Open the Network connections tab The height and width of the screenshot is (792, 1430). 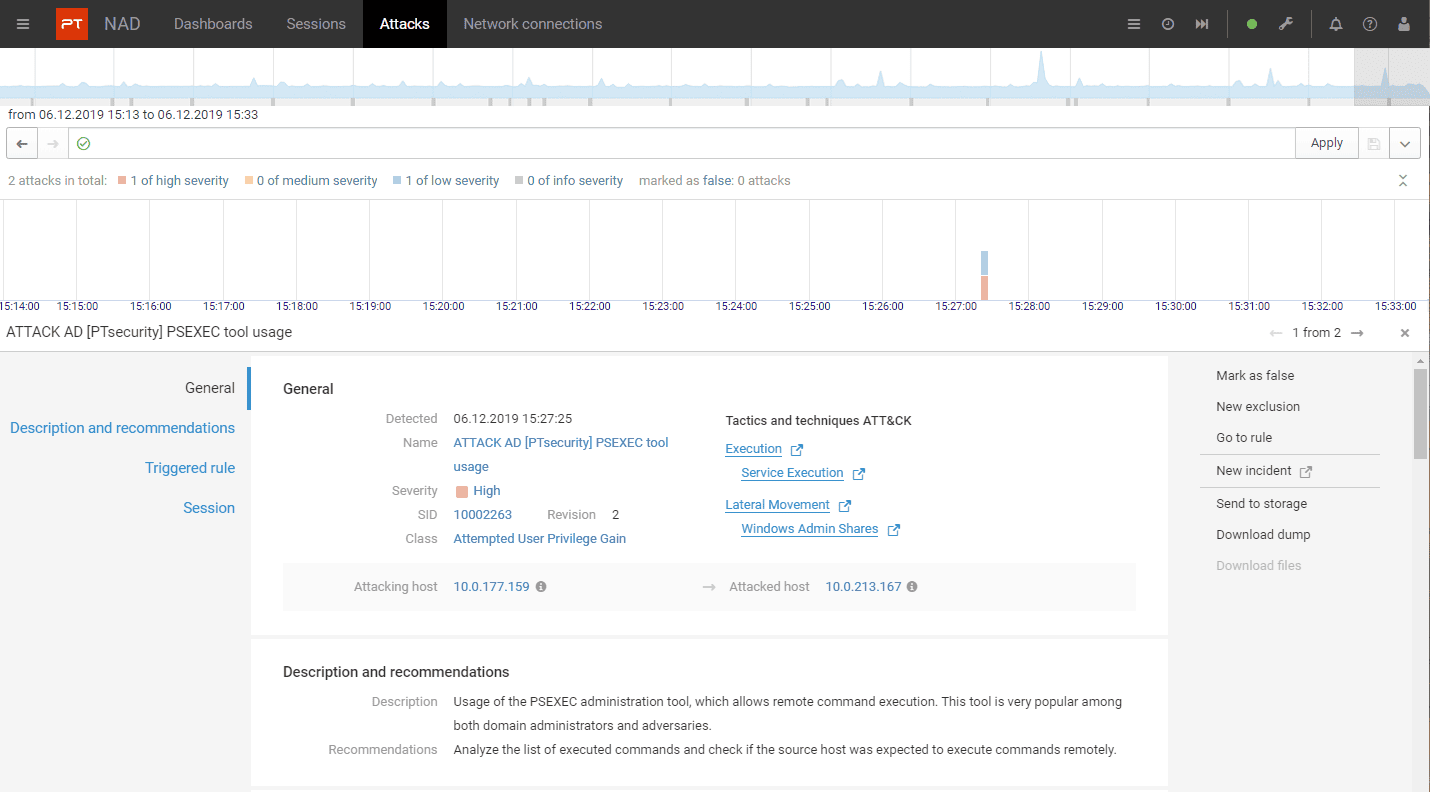[533, 24]
